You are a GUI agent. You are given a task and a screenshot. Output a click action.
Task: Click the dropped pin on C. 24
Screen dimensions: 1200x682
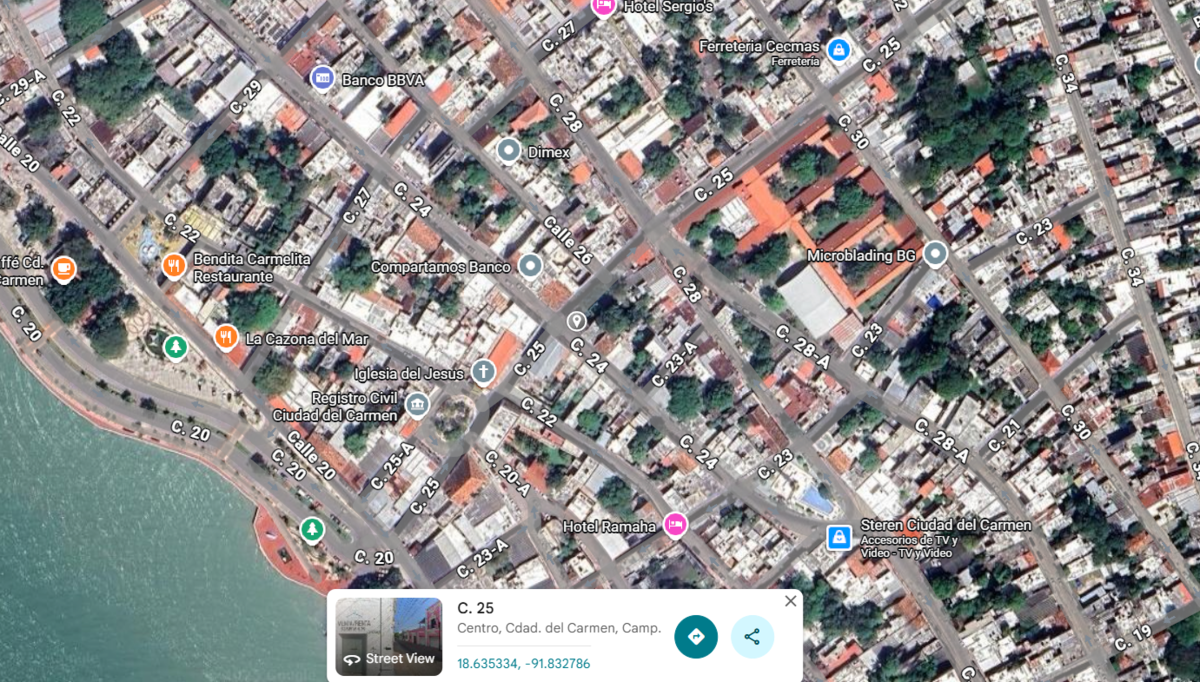click(576, 320)
